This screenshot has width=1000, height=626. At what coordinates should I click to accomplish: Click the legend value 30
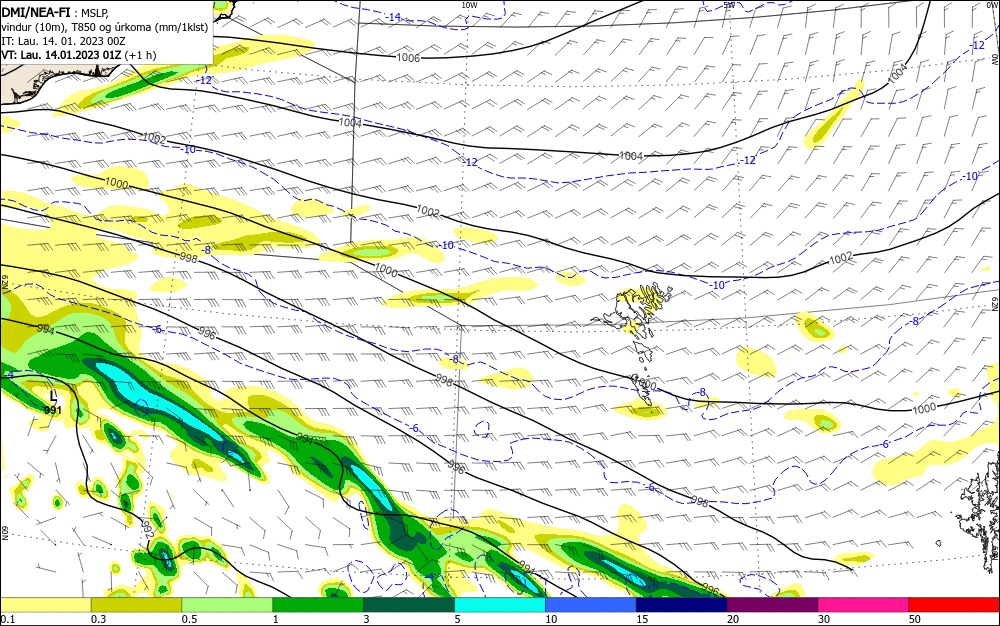(824, 619)
